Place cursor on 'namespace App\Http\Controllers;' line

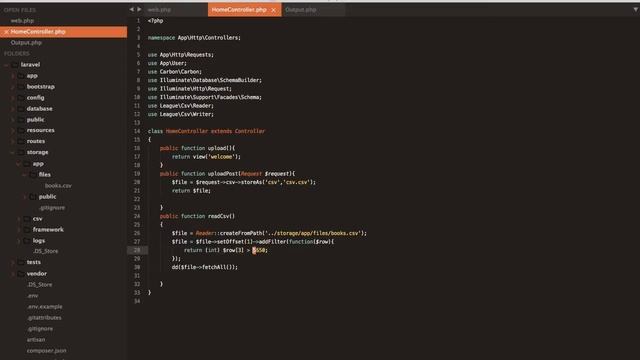(x=194, y=38)
